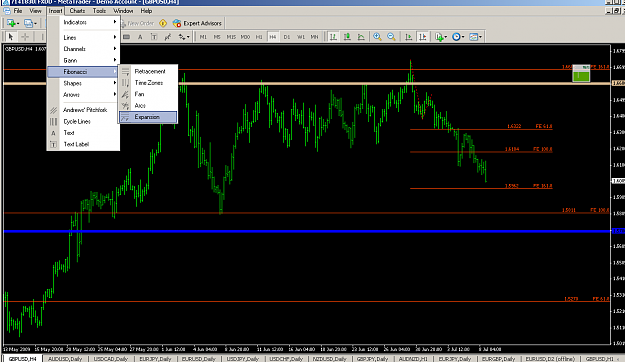Choose Text in the Insert menu
Viewport: 625px width, 362px height.
(x=83, y=133)
